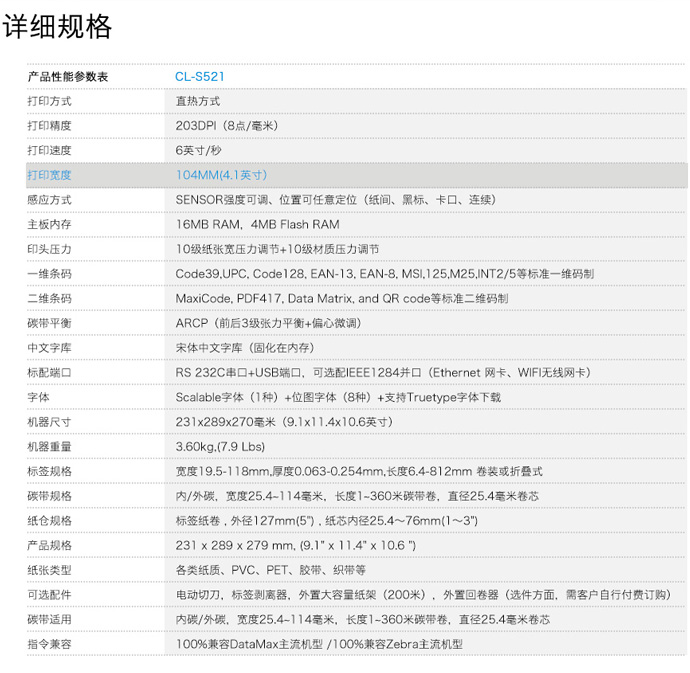The width and height of the screenshot is (690, 673).
Task: Click the 详细规格 heading
Action: [57, 27]
